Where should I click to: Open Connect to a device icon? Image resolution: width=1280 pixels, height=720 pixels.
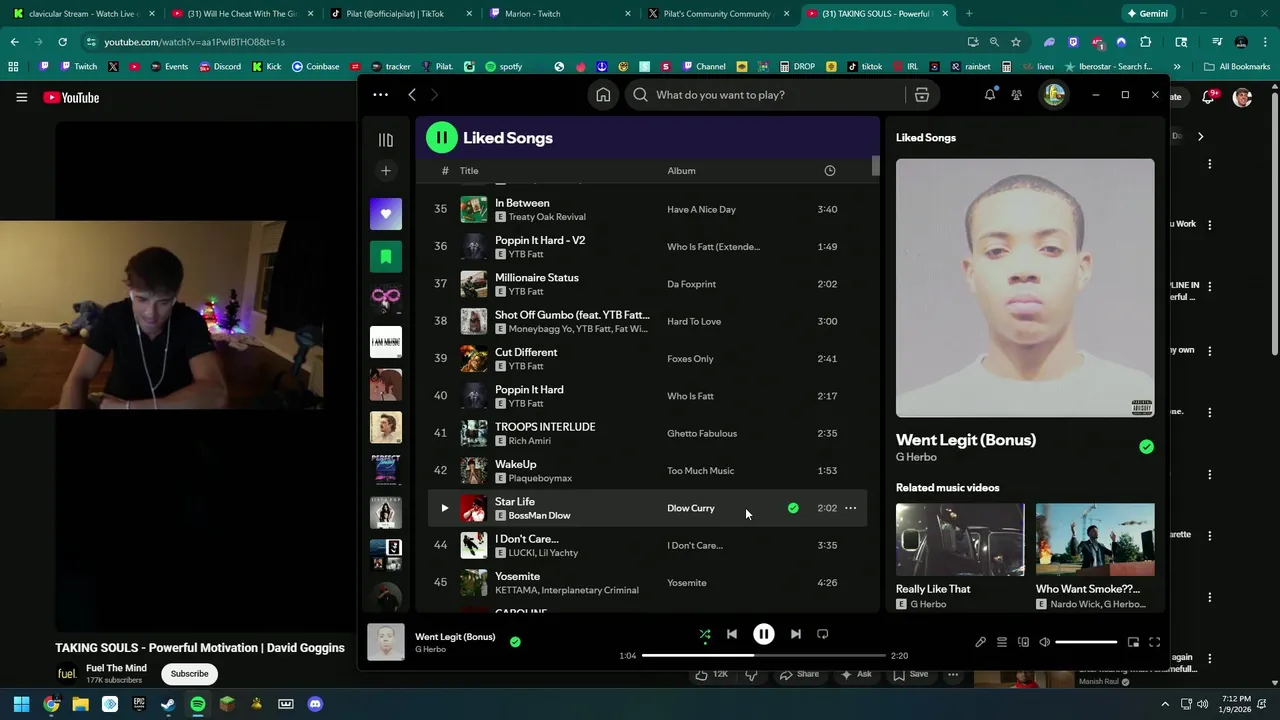coord(1023,642)
